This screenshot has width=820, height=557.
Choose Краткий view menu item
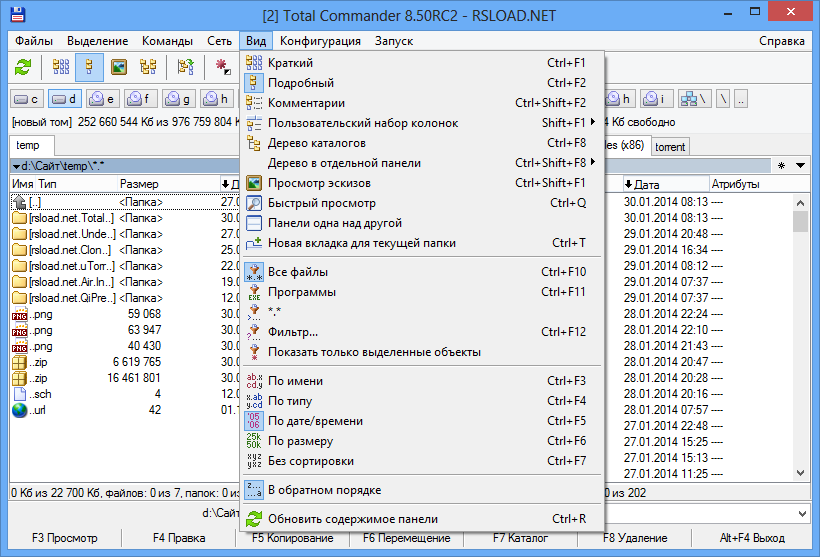click(x=422, y=63)
